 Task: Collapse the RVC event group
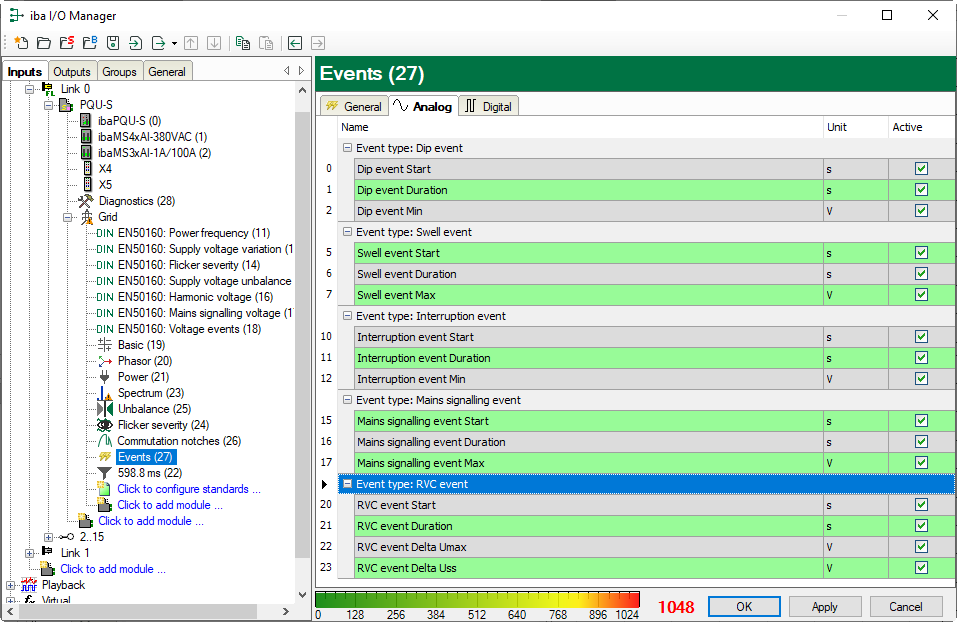347,483
